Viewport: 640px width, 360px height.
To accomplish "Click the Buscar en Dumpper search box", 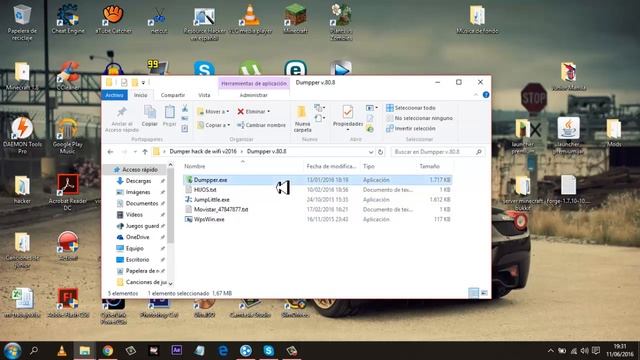I will [x=437, y=152].
